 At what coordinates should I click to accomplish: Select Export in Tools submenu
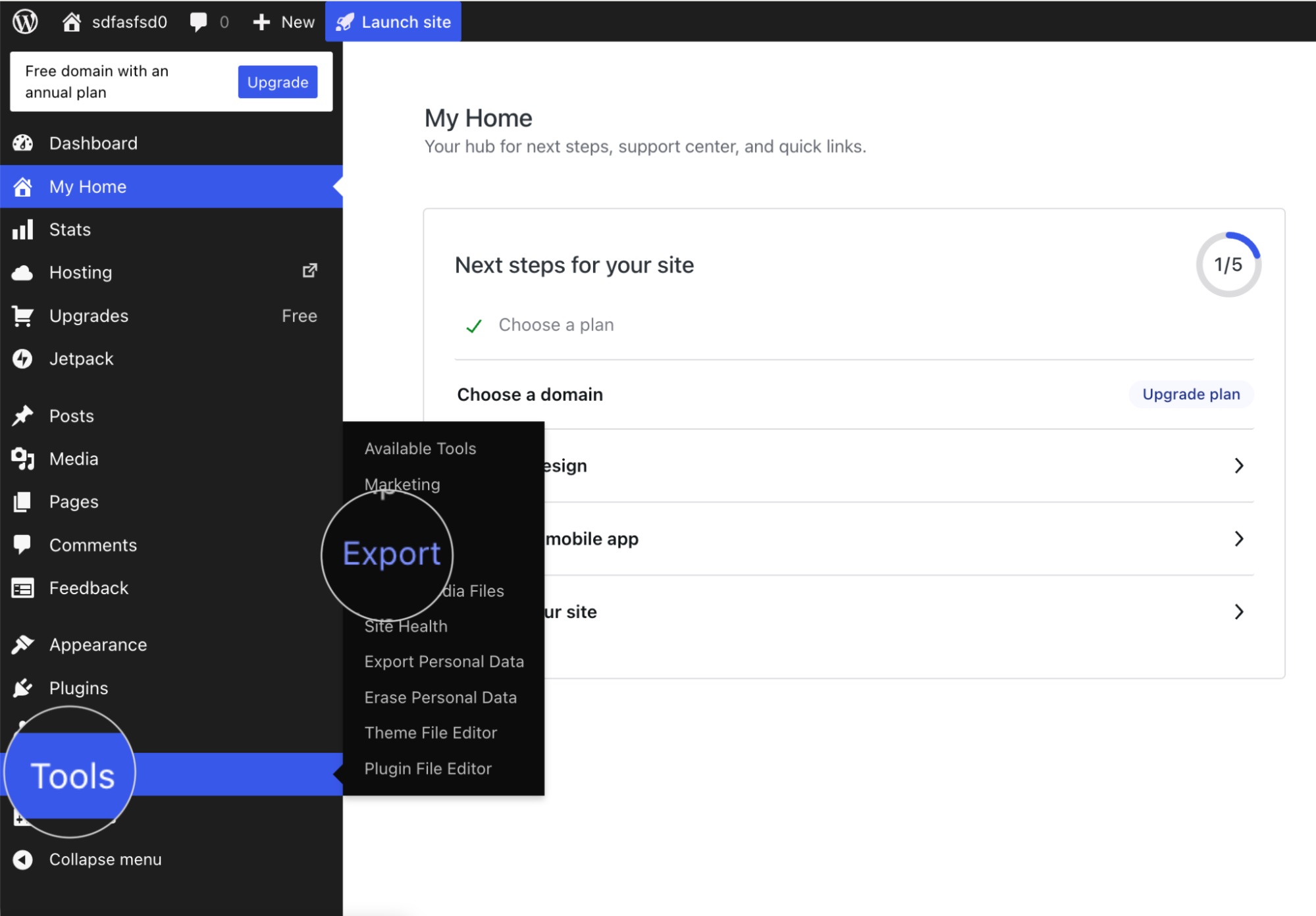point(392,553)
